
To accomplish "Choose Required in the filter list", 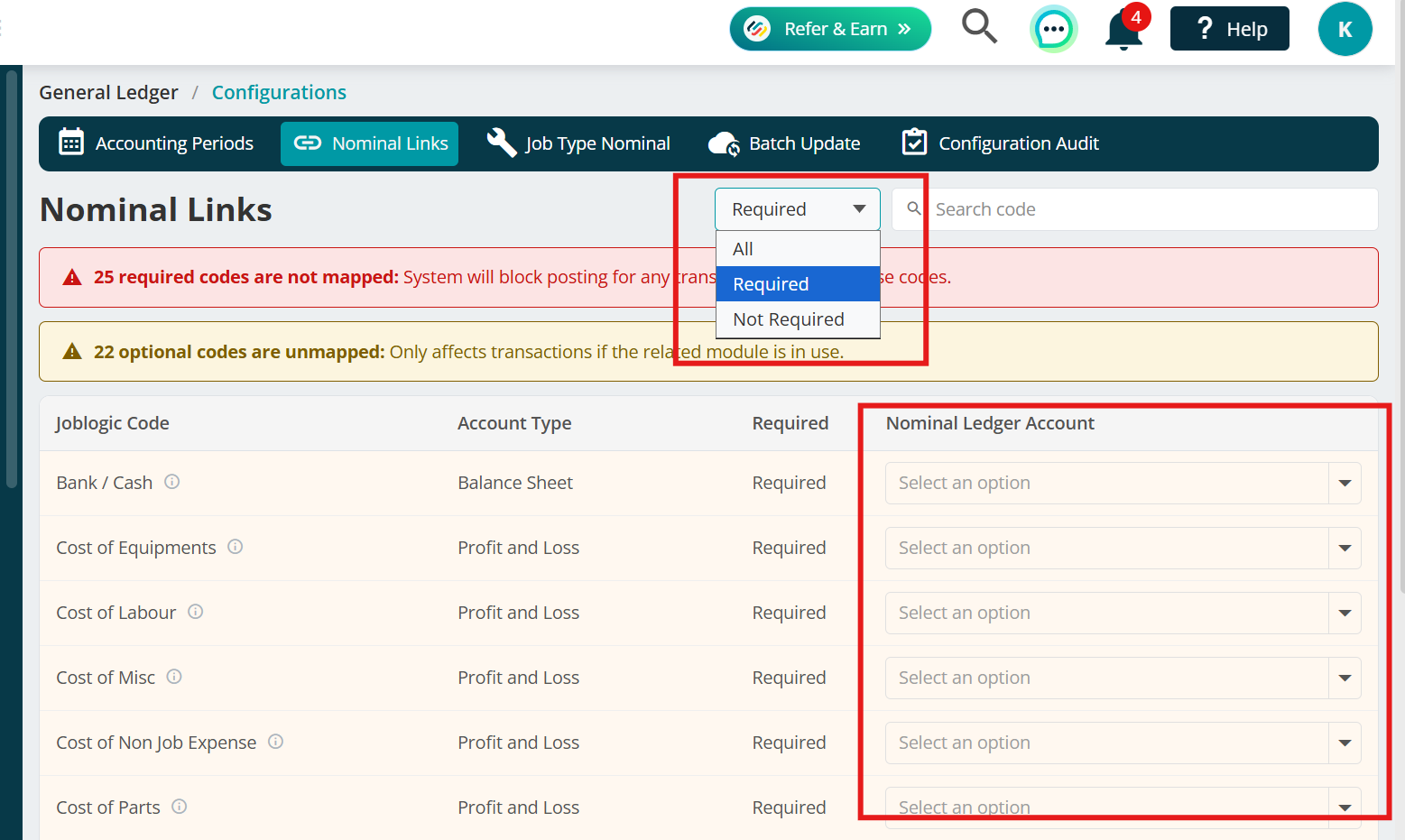I will click(x=798, y=284).
